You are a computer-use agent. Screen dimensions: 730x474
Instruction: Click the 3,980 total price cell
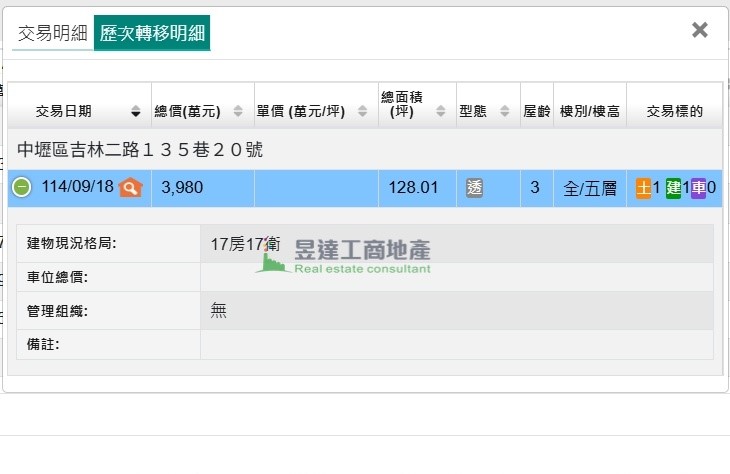click(x=183, y=187)
